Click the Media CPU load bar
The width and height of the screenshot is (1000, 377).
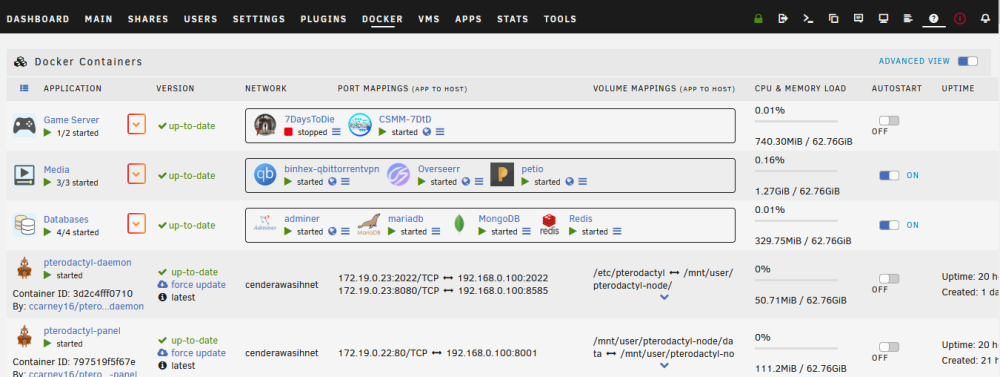pos(796,170)
